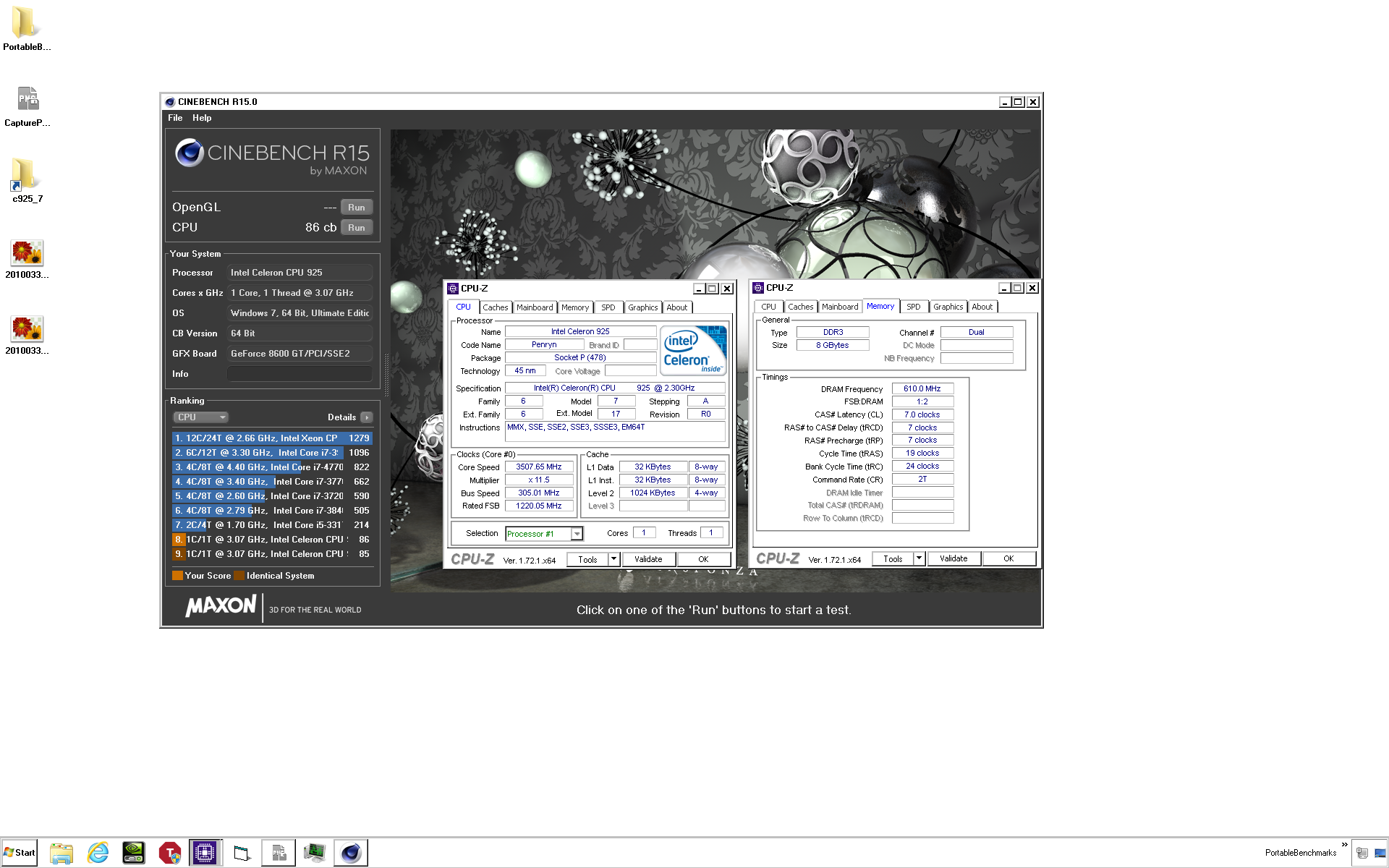1389x868 pixels.
Task: Open SPD tab in left CPU-Z
Action: tap(608, 307)
